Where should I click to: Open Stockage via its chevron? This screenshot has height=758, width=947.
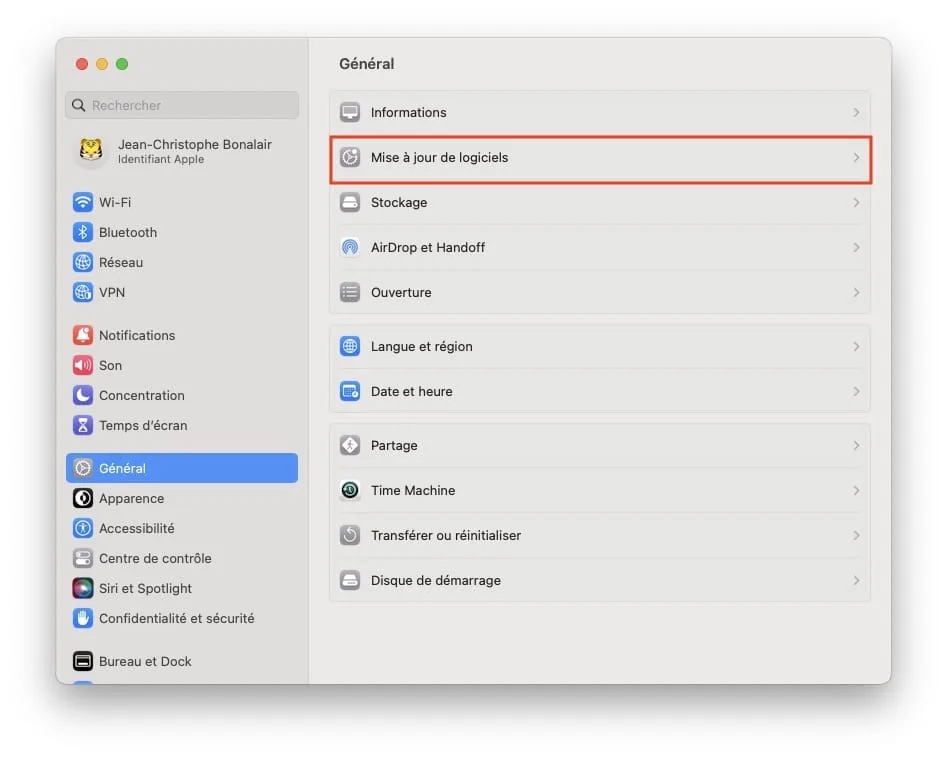856,202
